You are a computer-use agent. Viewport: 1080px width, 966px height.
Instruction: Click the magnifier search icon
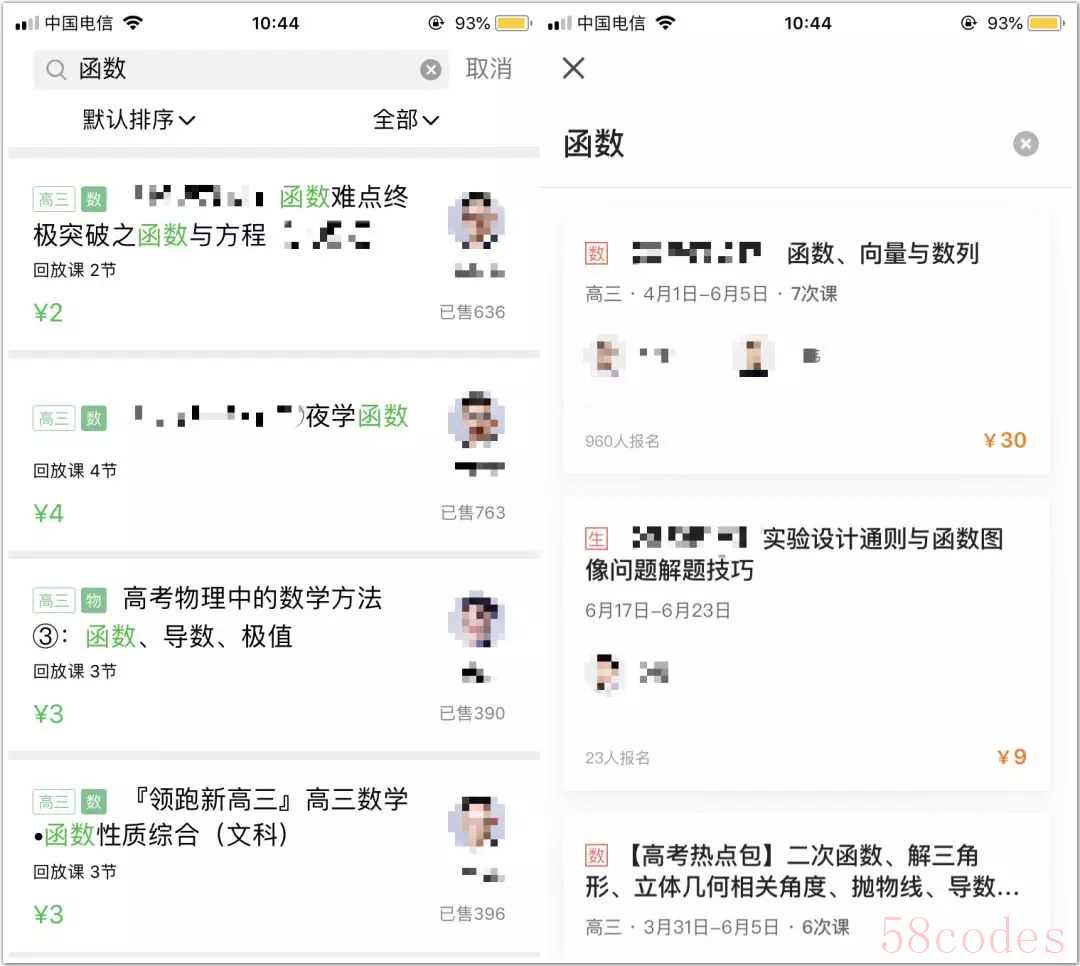pos(56,69)
